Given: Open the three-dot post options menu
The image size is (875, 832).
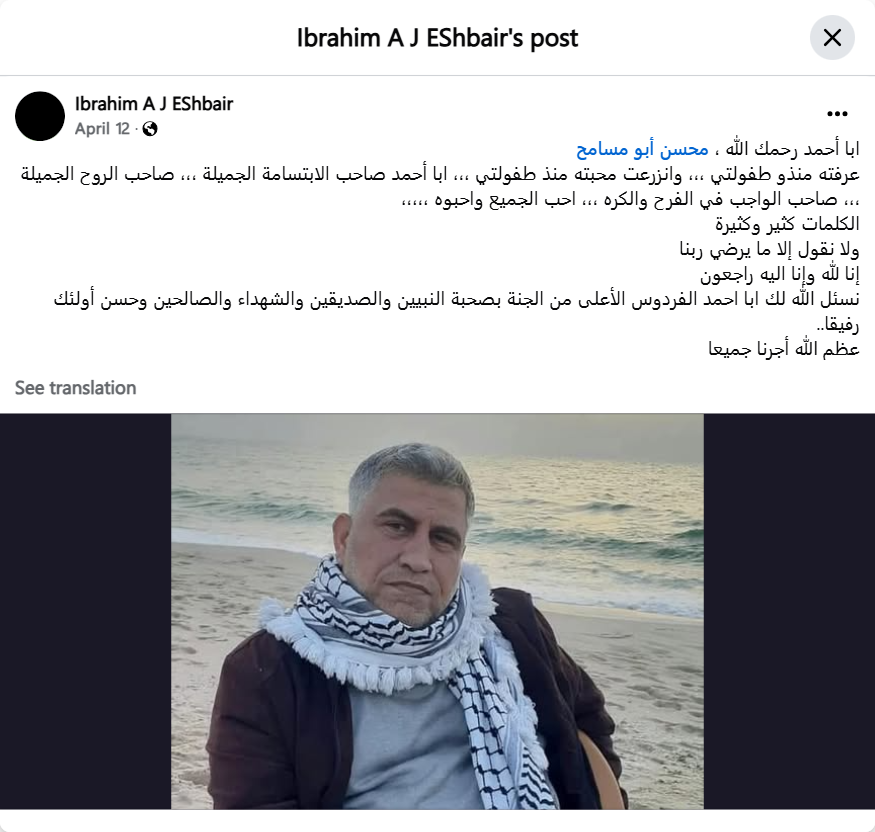Looking at the screenshot, I should point(837,114).
